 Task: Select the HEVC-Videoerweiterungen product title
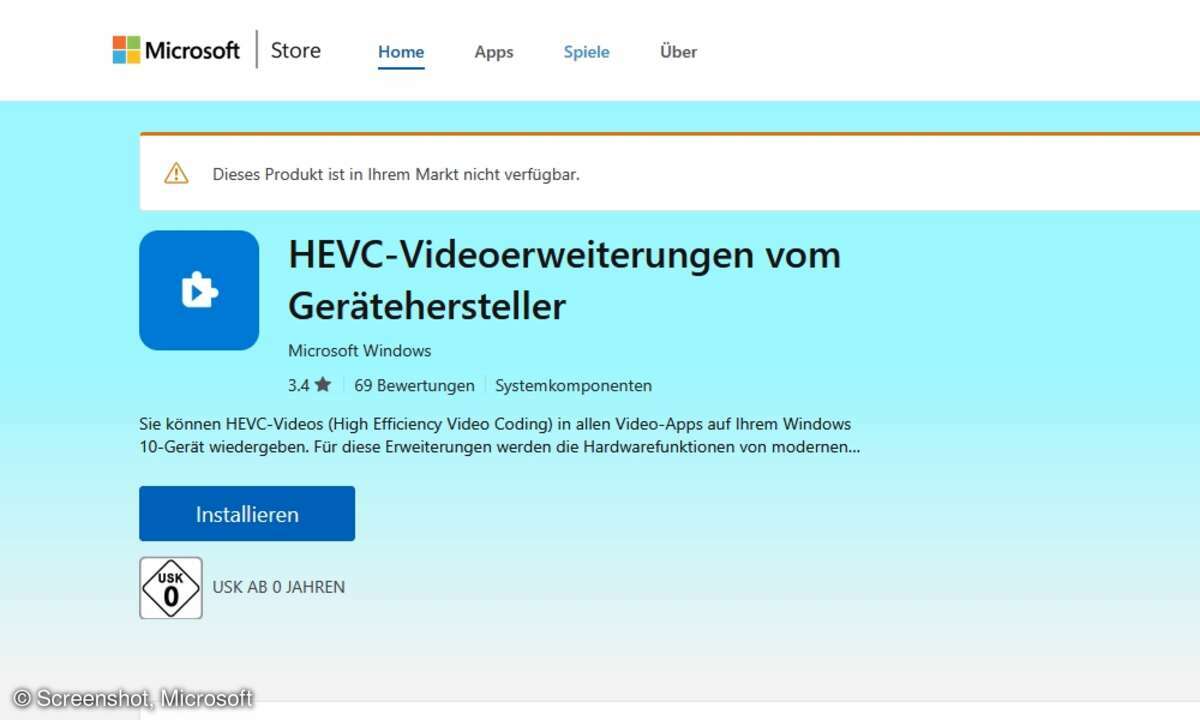564,280
